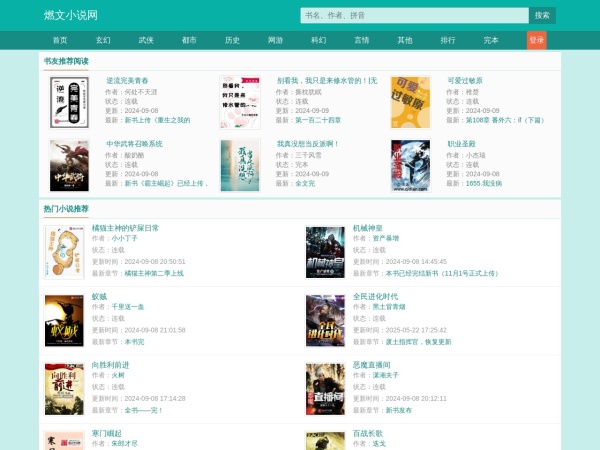Viewport: 600px width, 450px height.
Task: Open the 机械神皇 cover image
Action: [325, 252]
